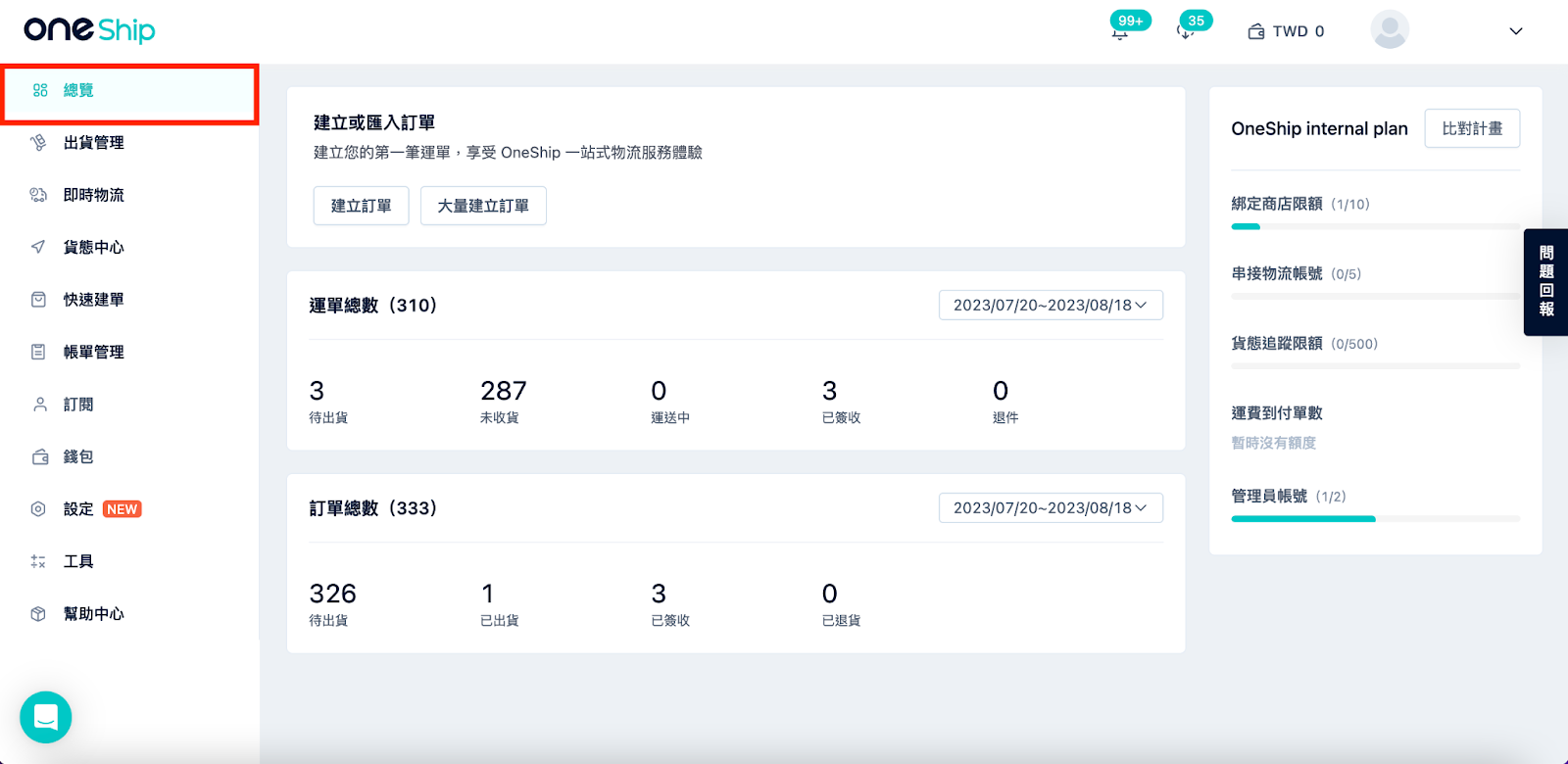Viewport: 1568px width, 764px height.
Task: Click the 大量建立訂單 button
Action: [x=483, y=206]
